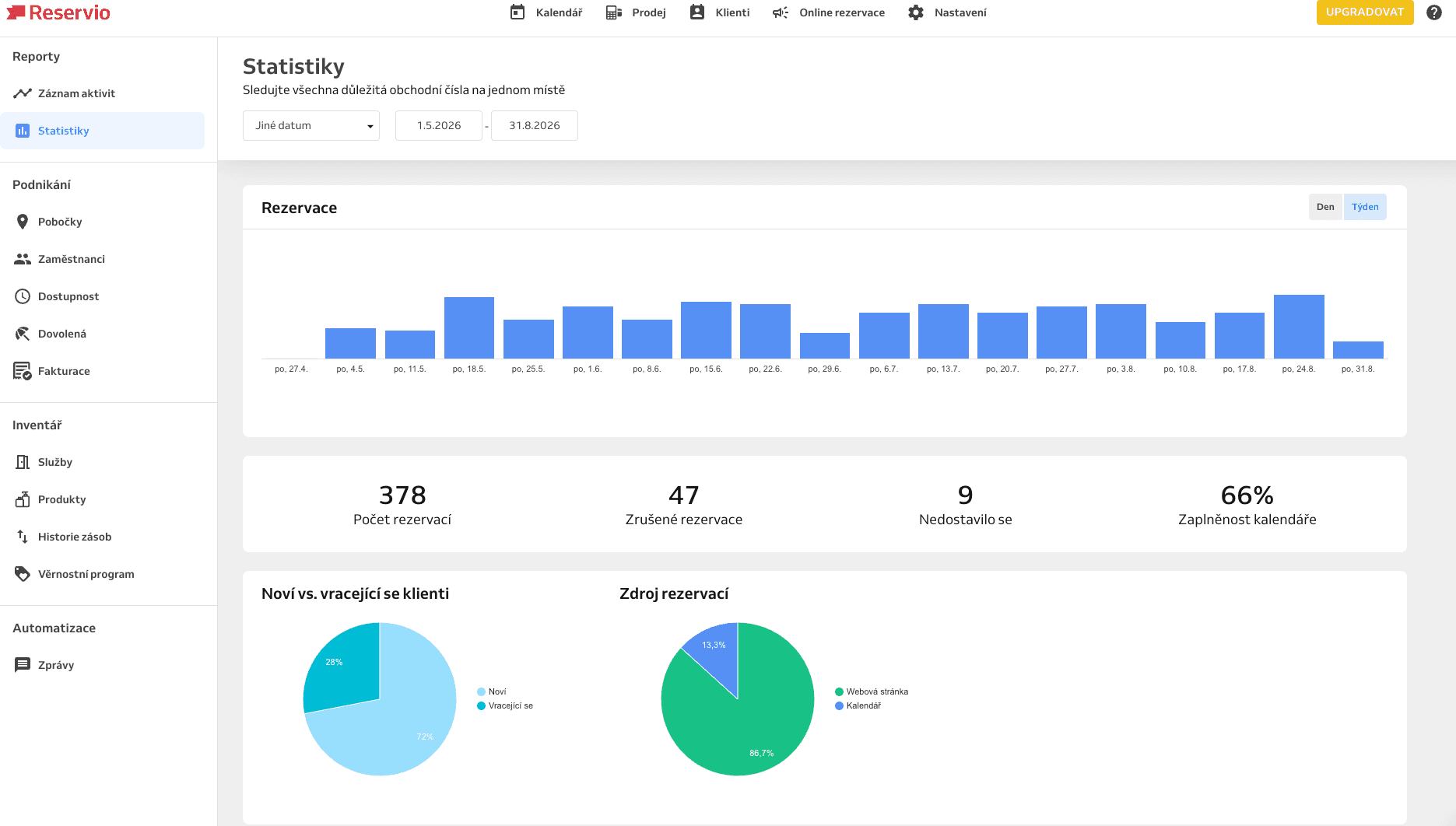The width and height of the screenshot is (1456, 826).
Task: Click the Nastavení gear icon
Action: [x=916, y=12]
